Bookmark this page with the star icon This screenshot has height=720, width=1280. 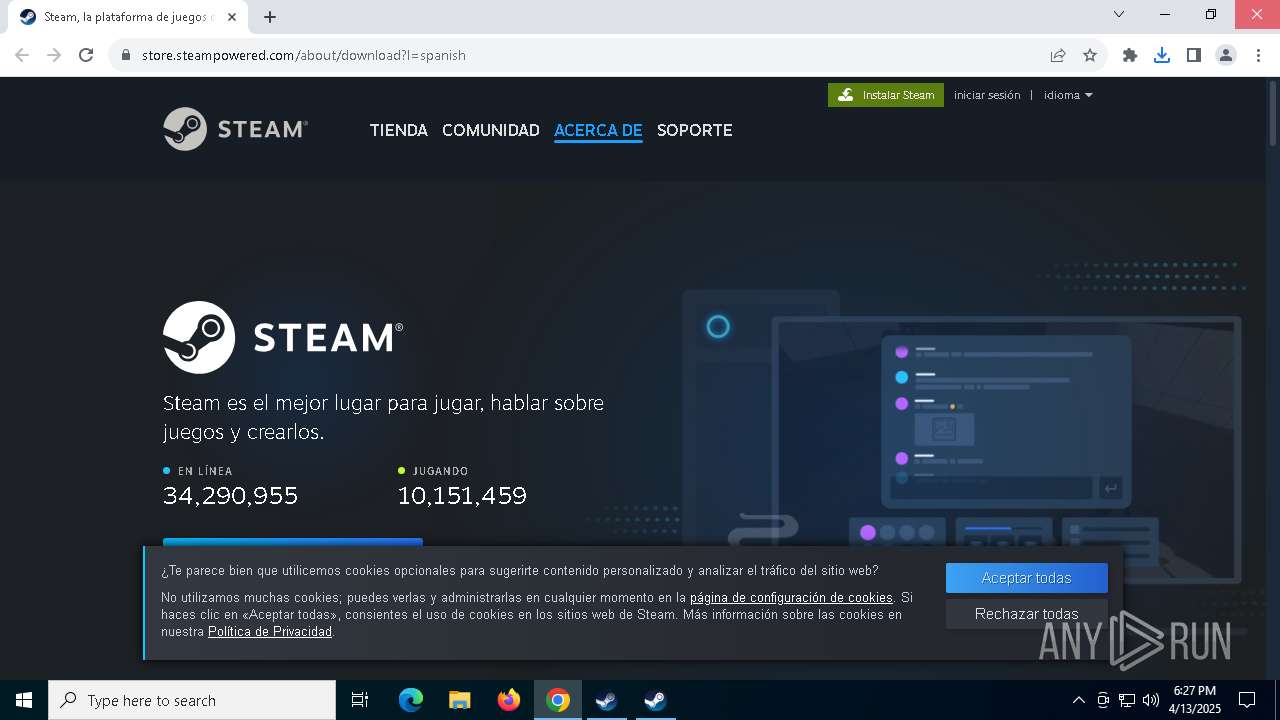pyautogui.click(x=1090, y=55)
